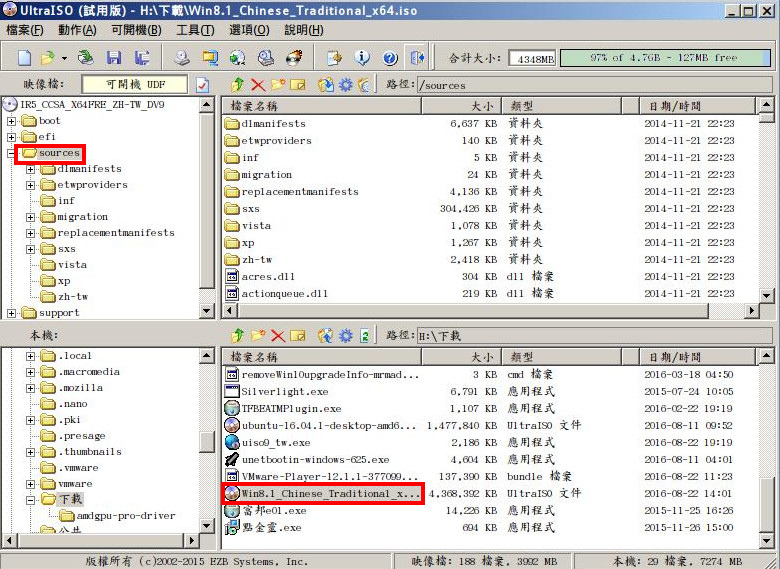The image size is (780, 569).
Task: Click red X delete icon in local toolbar
Action: (278, 336)
